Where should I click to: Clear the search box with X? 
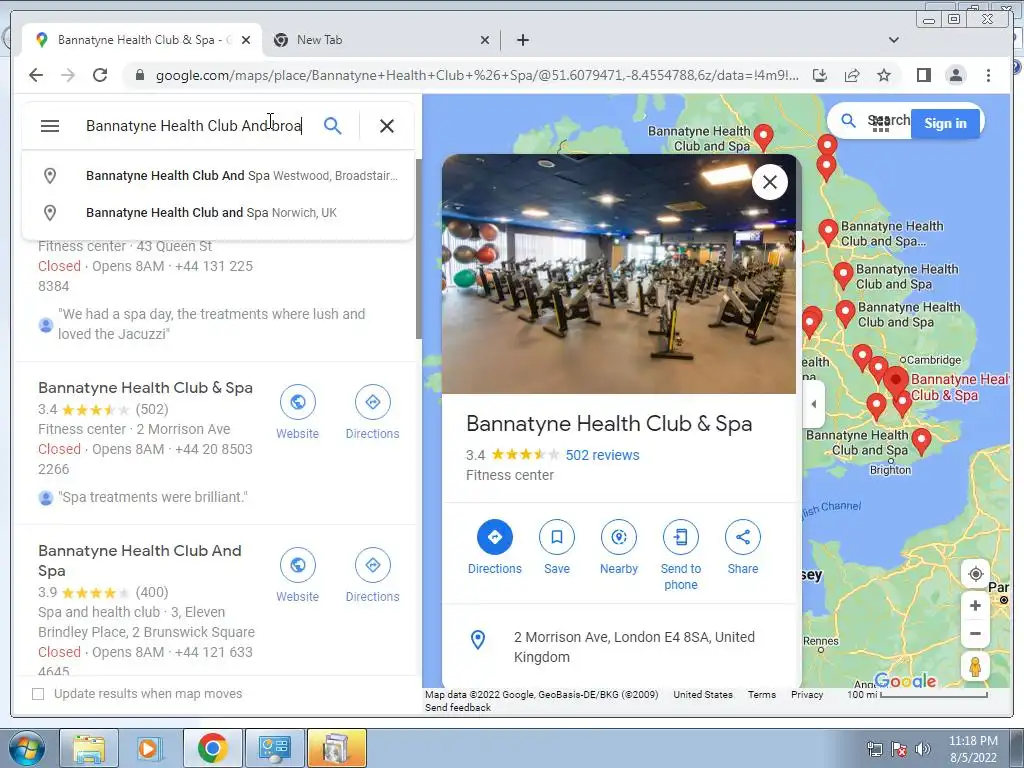click(x=387, y=125)
